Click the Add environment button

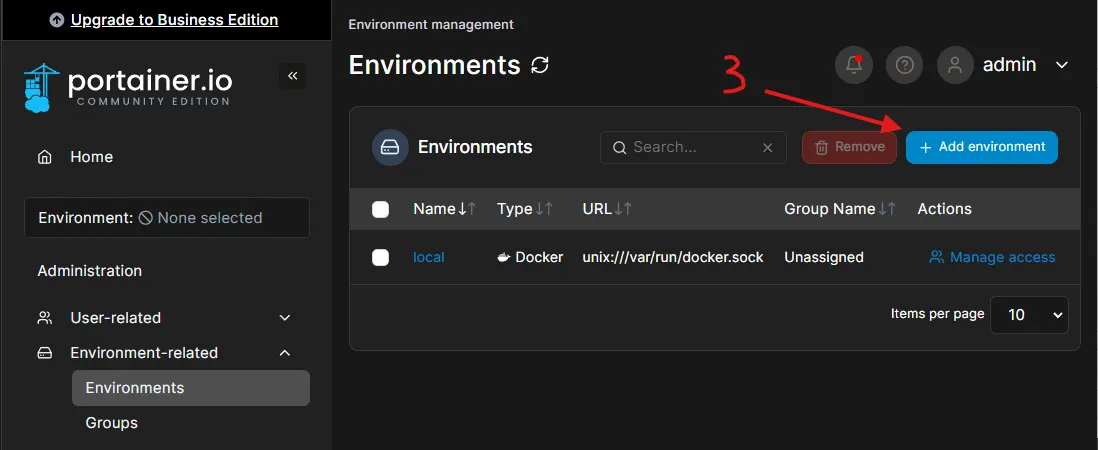pos(981,147)
